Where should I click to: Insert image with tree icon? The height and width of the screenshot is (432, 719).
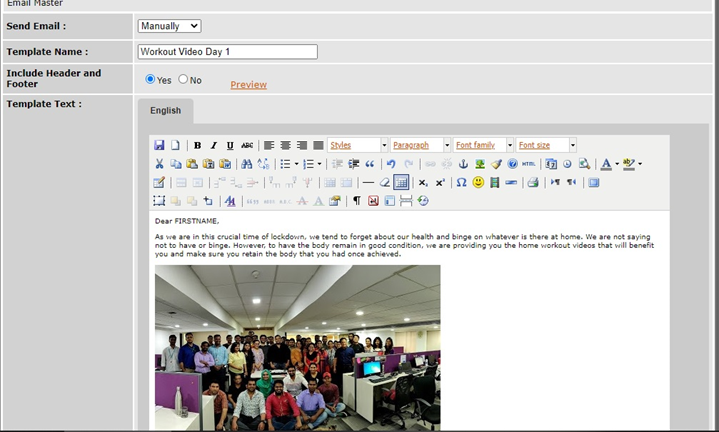480,164
